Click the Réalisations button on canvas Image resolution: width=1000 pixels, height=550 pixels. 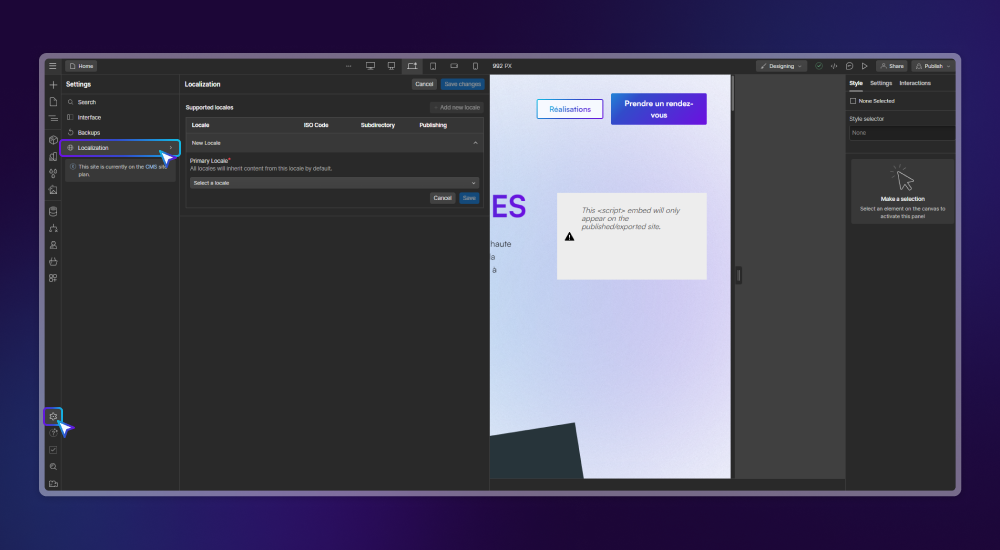tap(570, 109)
